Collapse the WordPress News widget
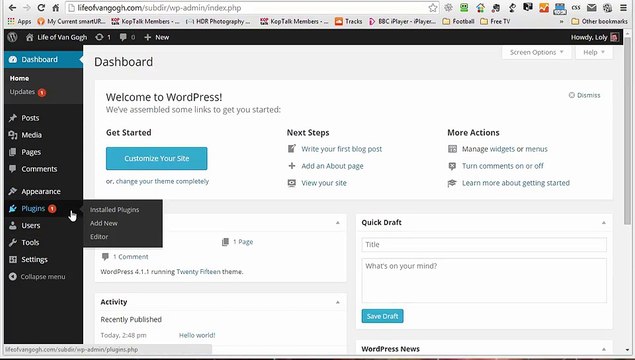Screen dimensions: 635x360 click(x=603, y=349)
